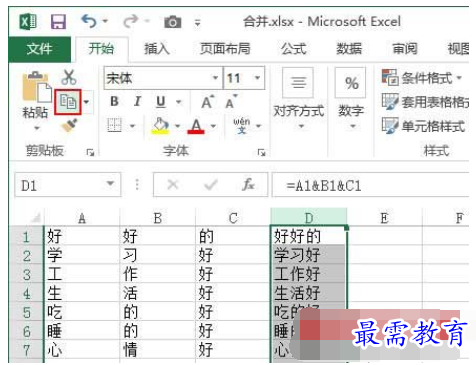Viewport: 476px width, 365px height.
Task: Open the 文件 tab
Action: point(39,49)
